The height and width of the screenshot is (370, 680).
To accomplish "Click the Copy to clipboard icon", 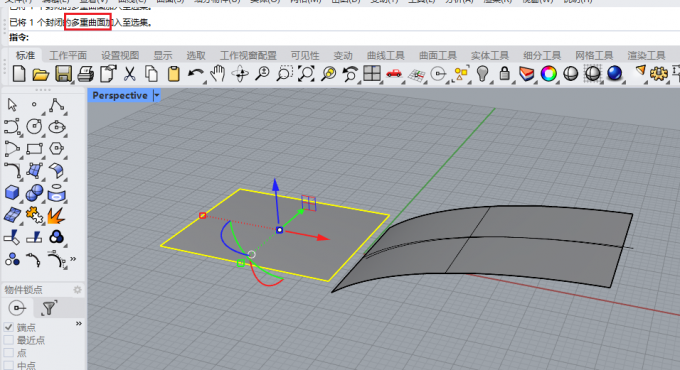I will [x=151, y=74].
